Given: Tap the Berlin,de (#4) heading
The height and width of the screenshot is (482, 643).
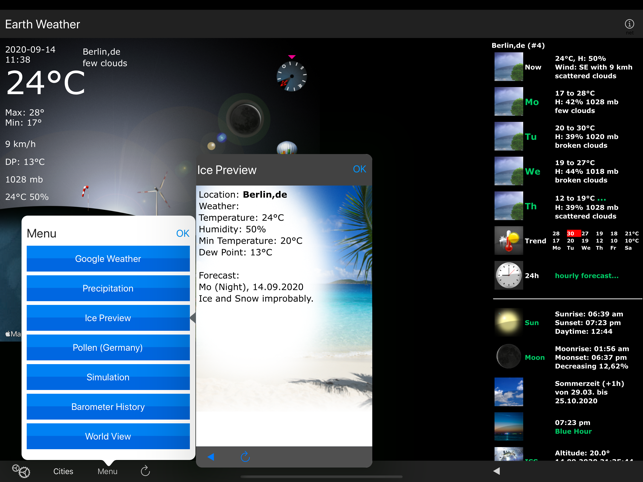Looking at the screenshot, I should (518, 46).
